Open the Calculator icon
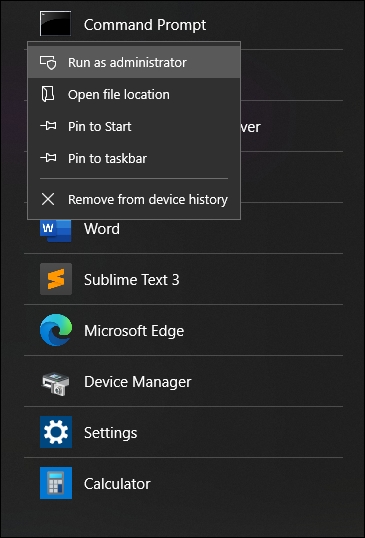365x538 pixels. (56, 483)
